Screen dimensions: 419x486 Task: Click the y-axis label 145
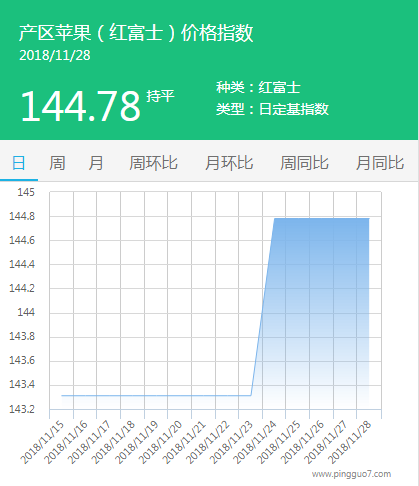(26, 192)
